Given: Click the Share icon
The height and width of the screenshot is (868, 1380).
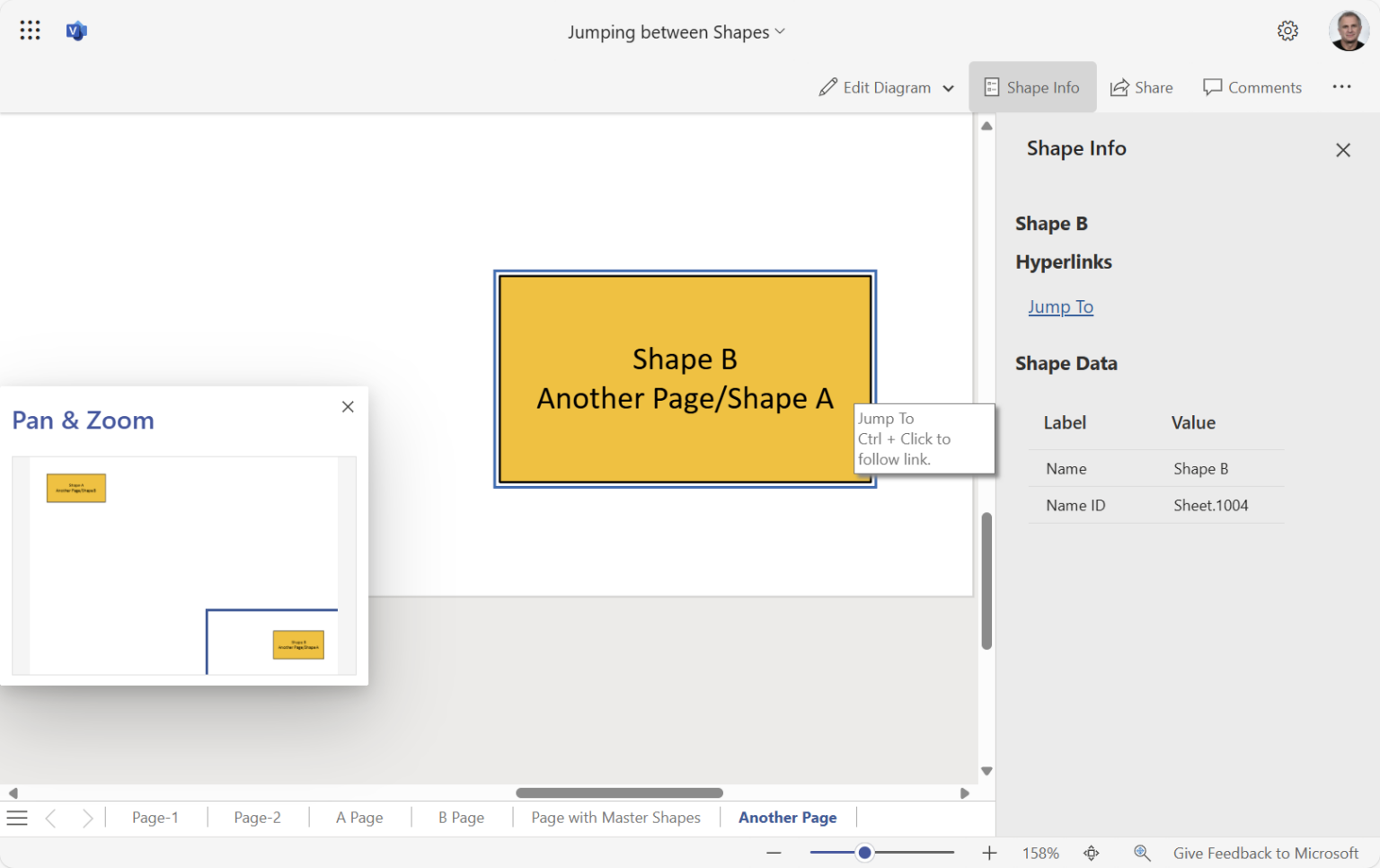Looking at the screenshot, I should [x=1121, y=86].
